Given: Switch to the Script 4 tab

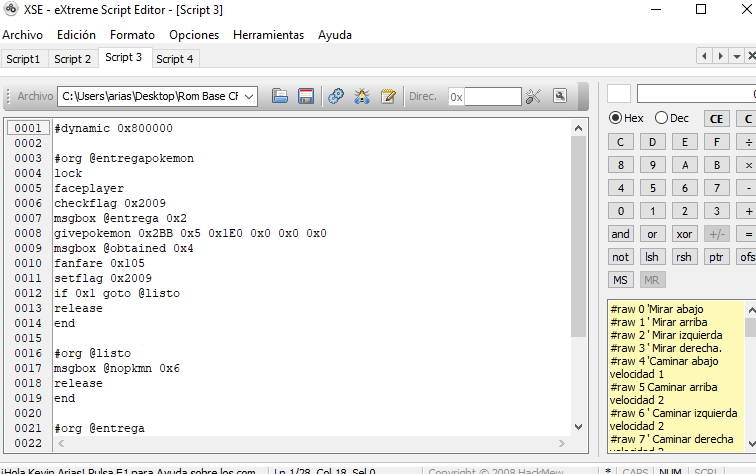Looking at the screenshot, I should click(x=175, y=59).
